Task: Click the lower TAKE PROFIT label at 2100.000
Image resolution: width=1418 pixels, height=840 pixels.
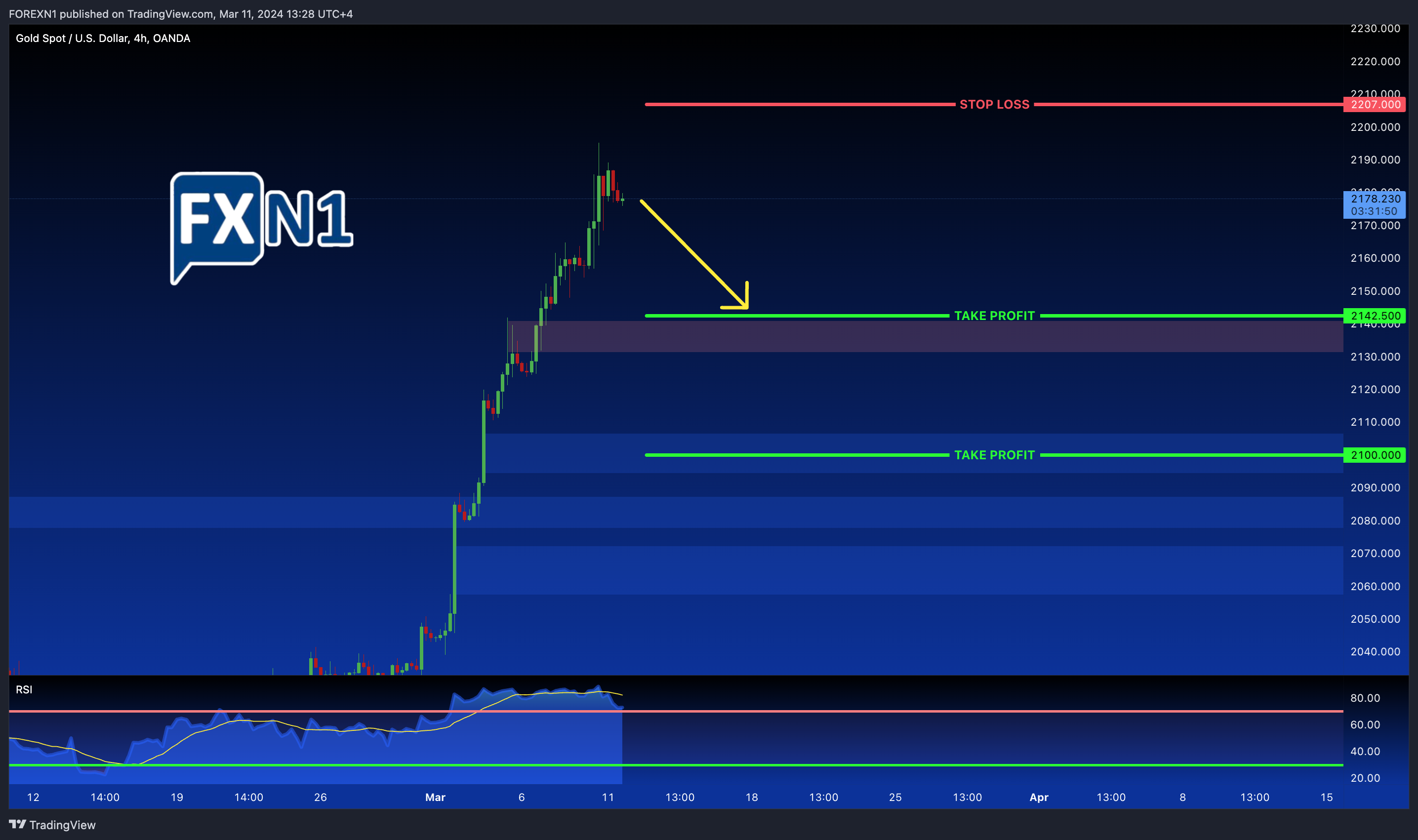Action: 994,455
